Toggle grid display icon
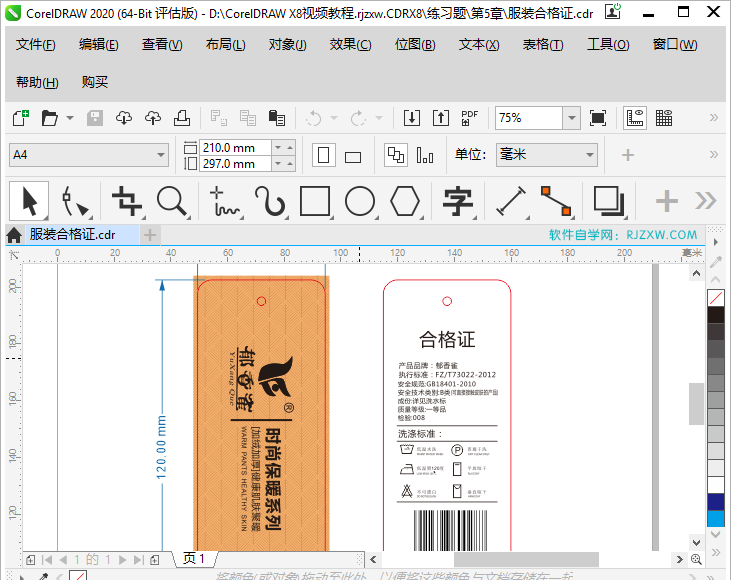The image size is (731, 580). (664, 118)
